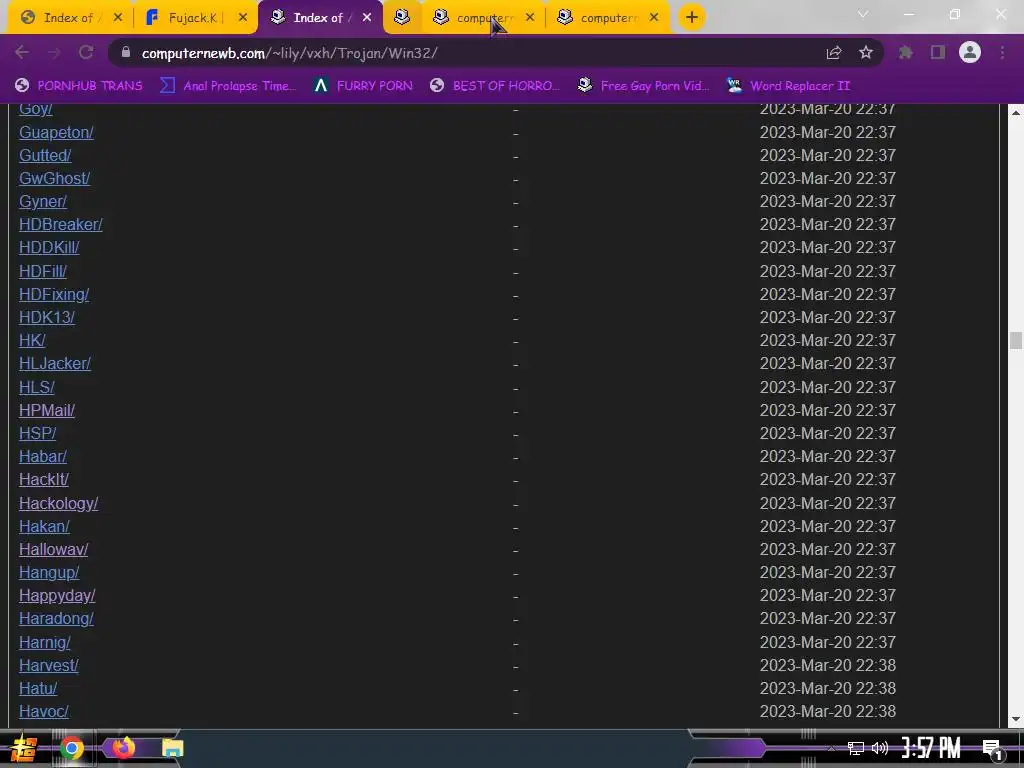The height and width of the screenshot is (768, 1024).
Task: Open the Start menu on taskbar
Action: [24, 748]
